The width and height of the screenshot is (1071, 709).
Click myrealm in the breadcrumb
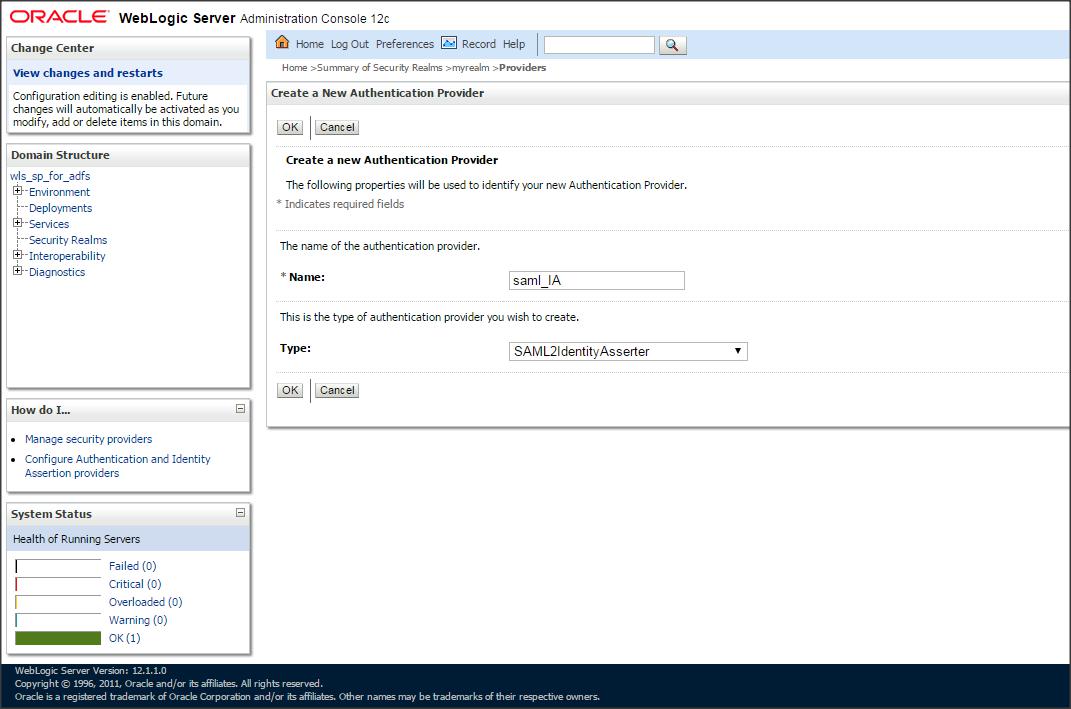pyautogui.click(x=471, y=68)
